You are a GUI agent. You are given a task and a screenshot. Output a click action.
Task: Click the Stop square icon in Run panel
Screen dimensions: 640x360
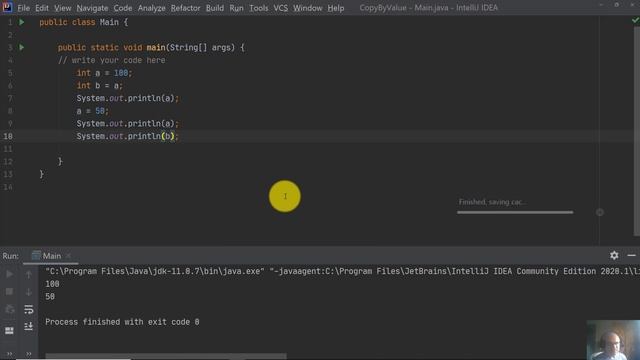click(x=9, y=291)
